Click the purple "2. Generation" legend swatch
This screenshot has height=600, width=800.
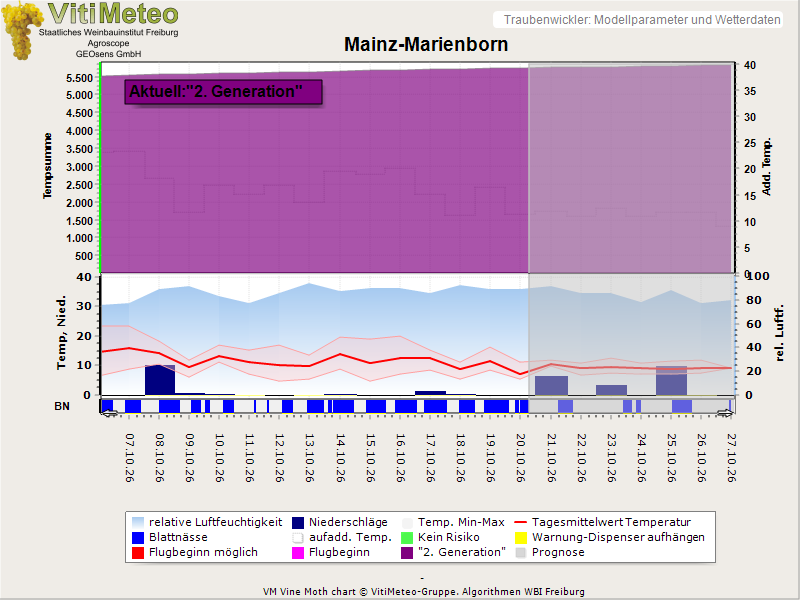point(407,553)
